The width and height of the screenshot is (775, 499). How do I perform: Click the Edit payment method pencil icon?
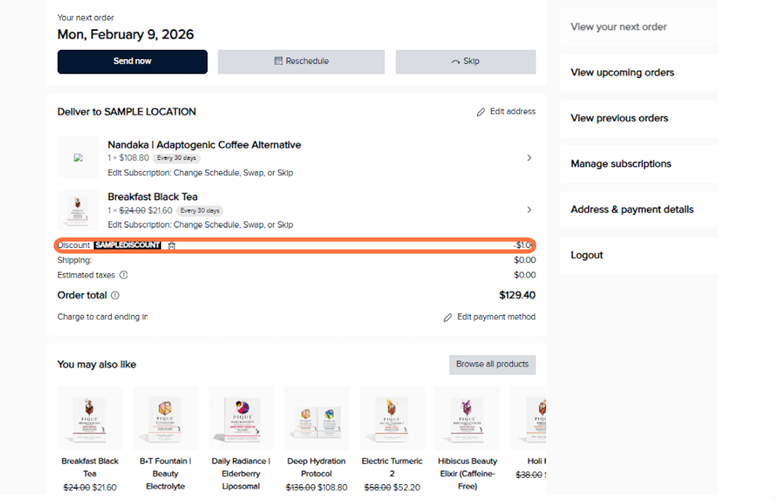pyautogui.click(x=449, y=317)
